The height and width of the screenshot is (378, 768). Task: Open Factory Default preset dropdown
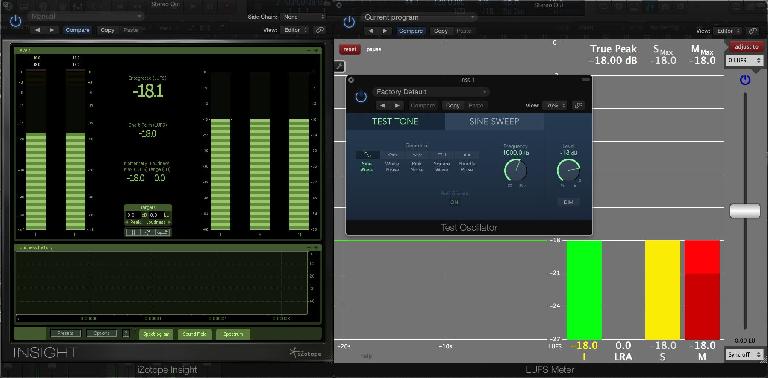click(431, 92)
